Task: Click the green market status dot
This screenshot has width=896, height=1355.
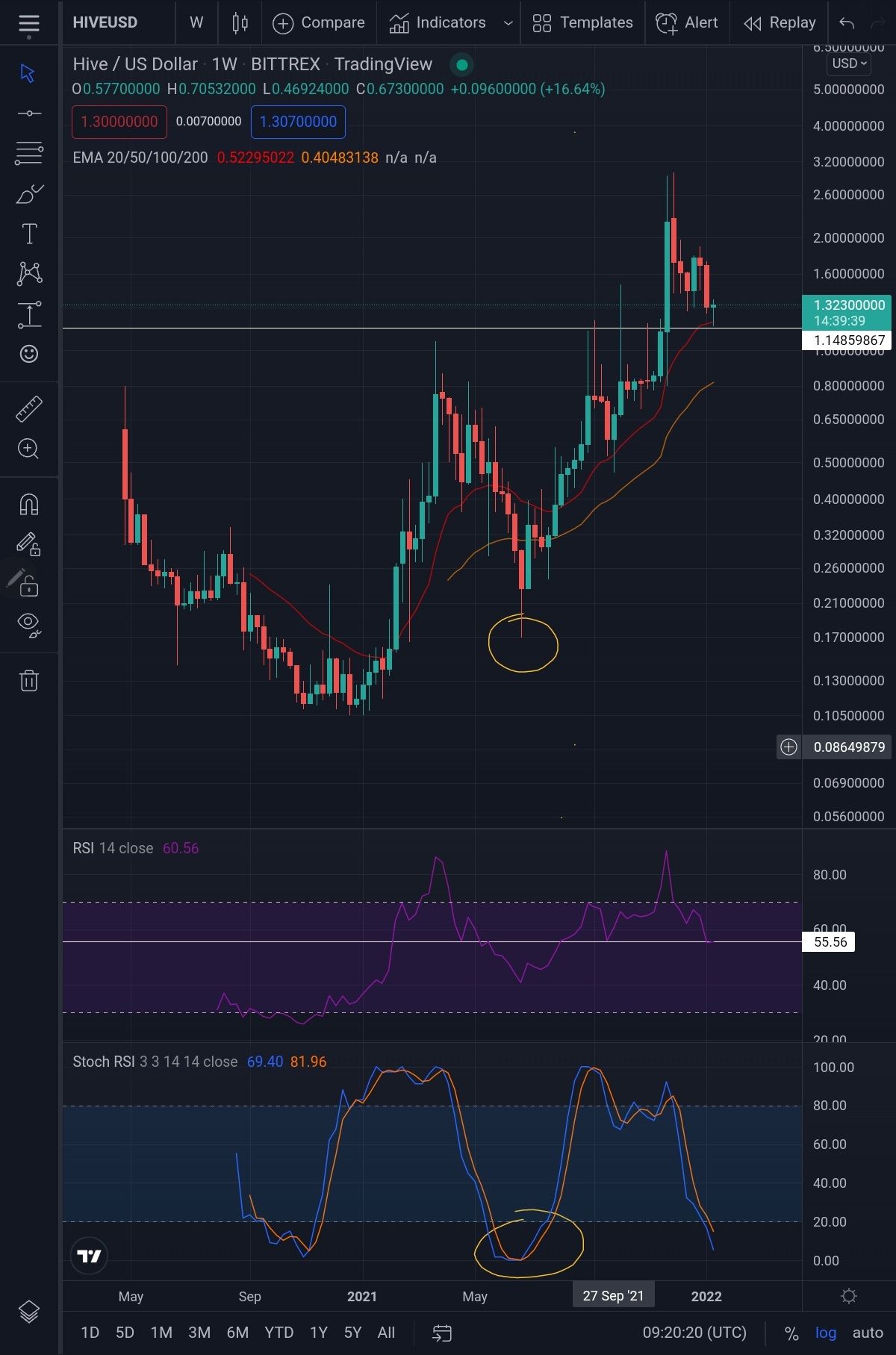Action: pyautogui.click(x=461, y=65)
